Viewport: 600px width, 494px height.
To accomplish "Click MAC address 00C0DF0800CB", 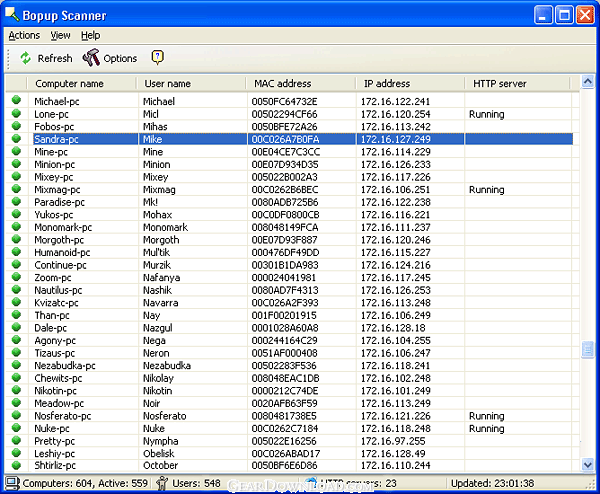I will pyautogui.click(x=285, y=215).
